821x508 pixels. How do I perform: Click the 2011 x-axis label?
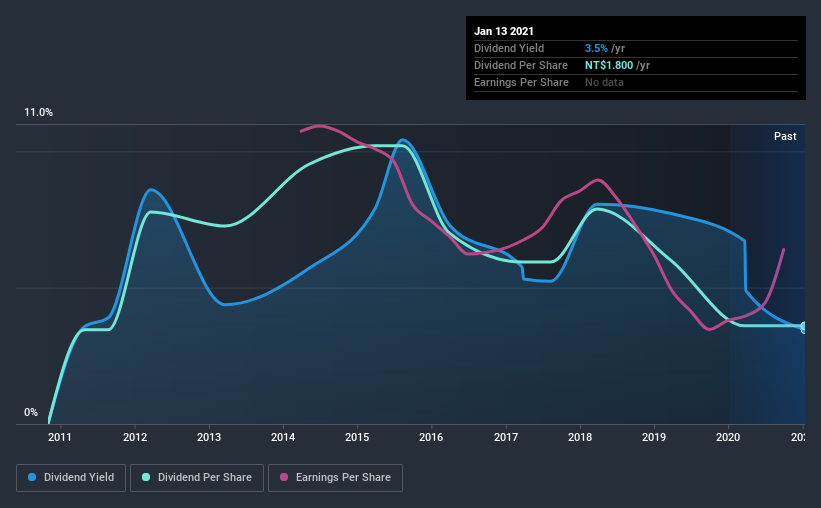pos(60,437)
